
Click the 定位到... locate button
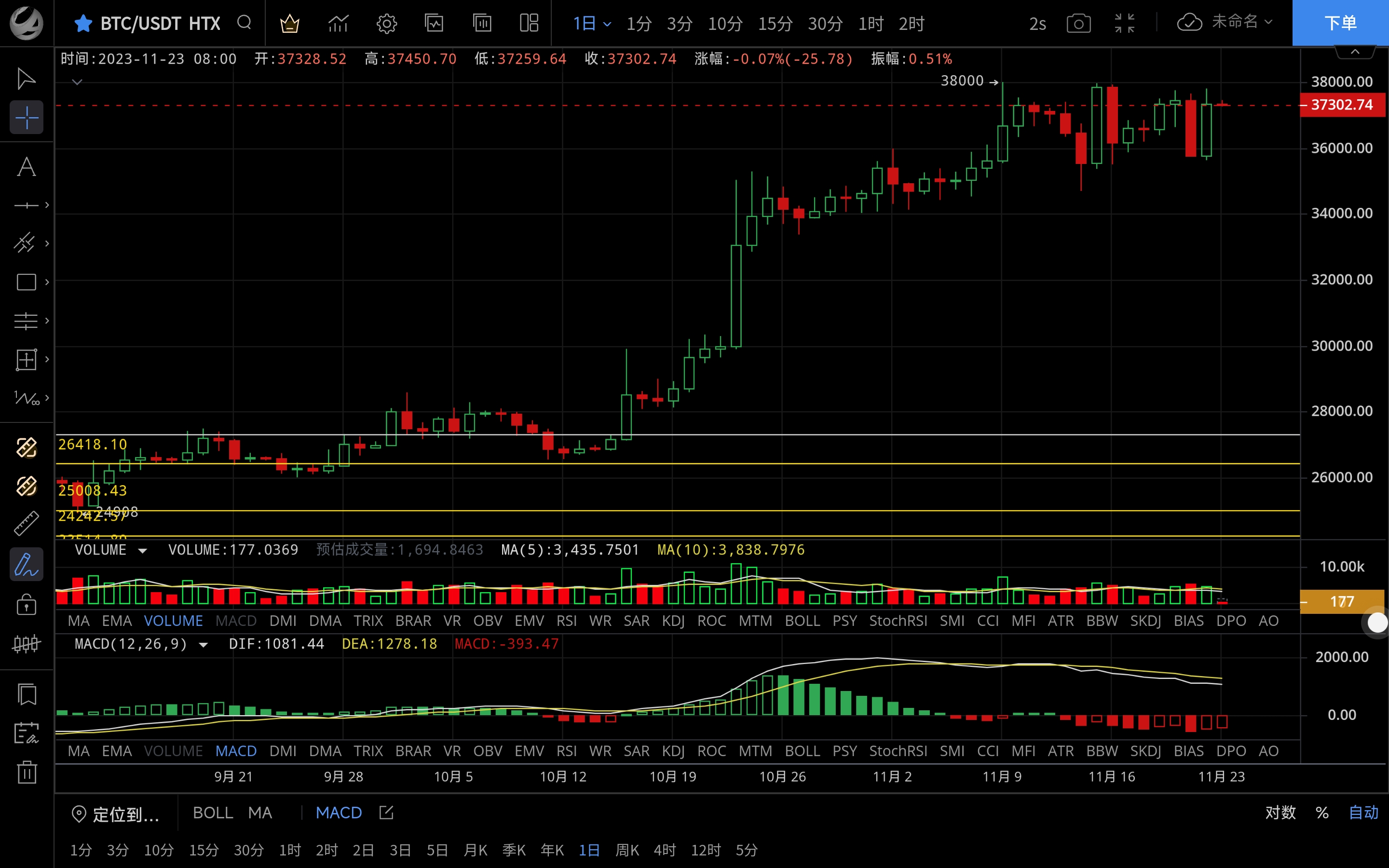(x=117, y=814)
